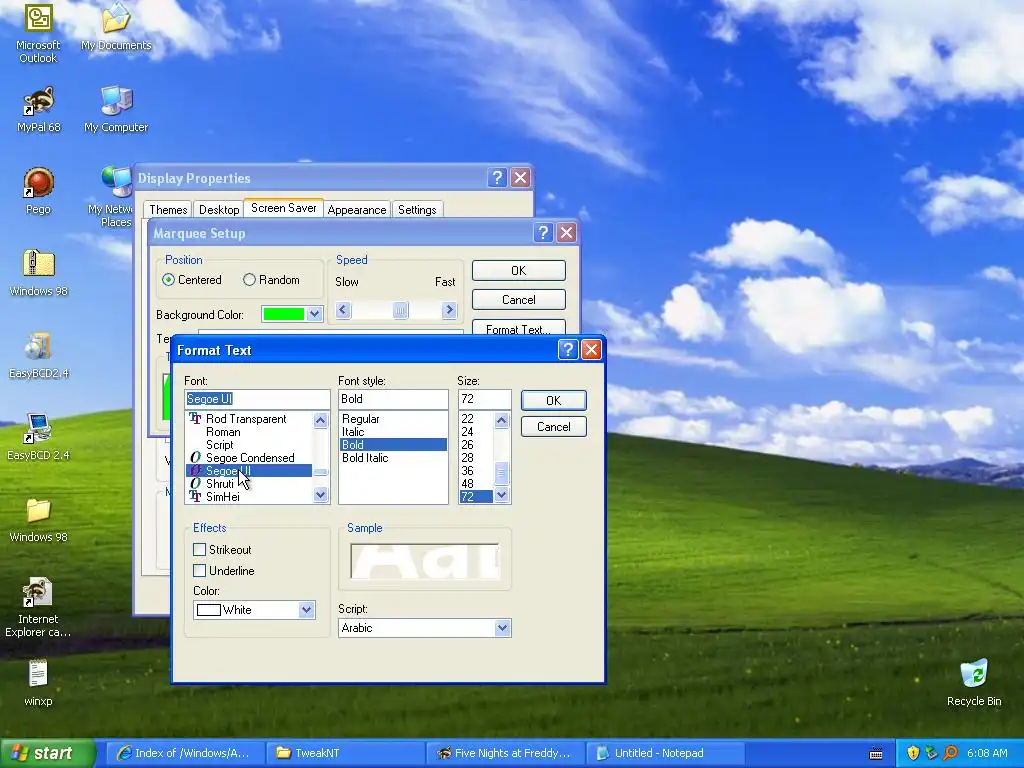Image resolution: width=1024 pixels, height=768 pixels.
Task: Switch to the Appearance tab
Action: (x=357, y=210)
